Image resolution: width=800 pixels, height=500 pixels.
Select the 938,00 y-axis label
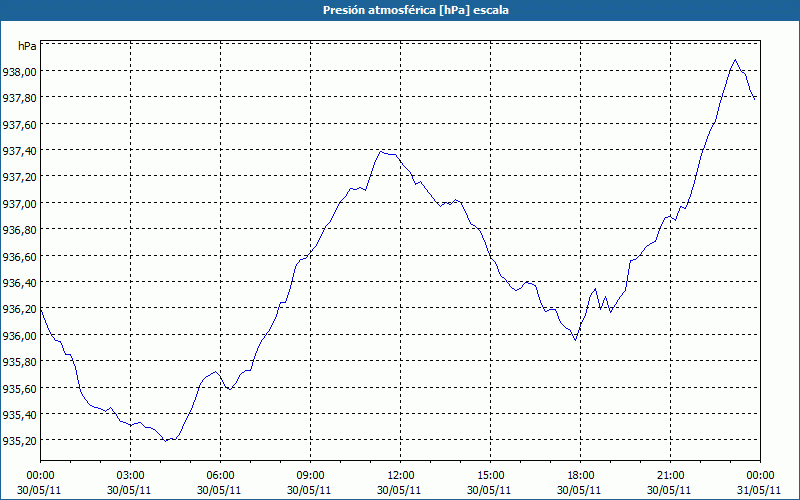coord(19,71)
